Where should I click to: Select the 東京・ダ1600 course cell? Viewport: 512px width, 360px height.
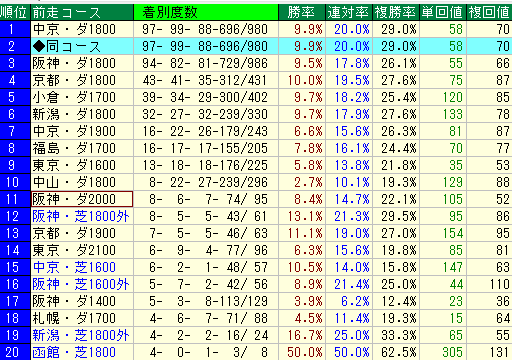[82, 165]
